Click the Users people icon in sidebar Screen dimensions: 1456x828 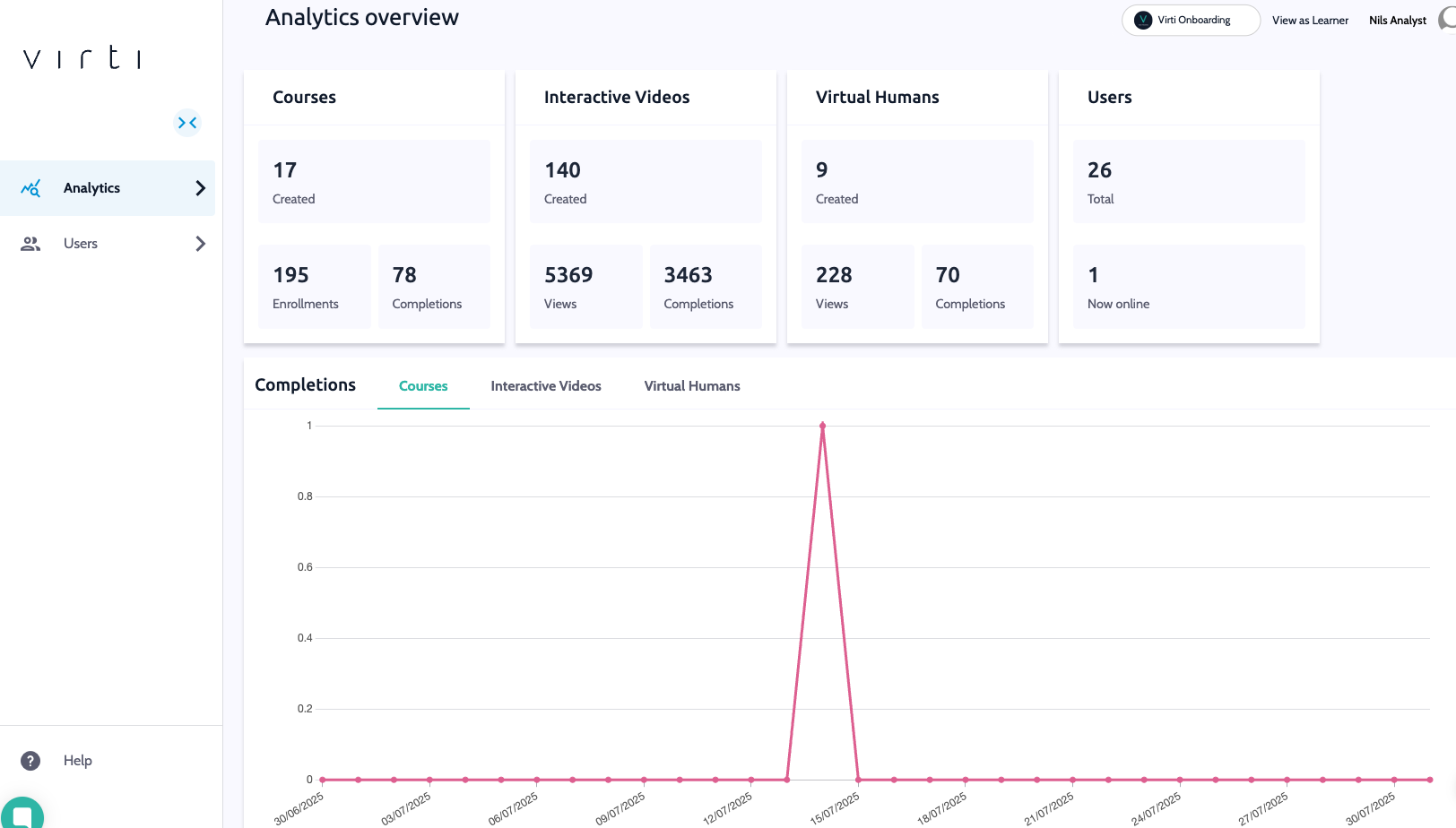pyautogui.click(x=30, y=244)
